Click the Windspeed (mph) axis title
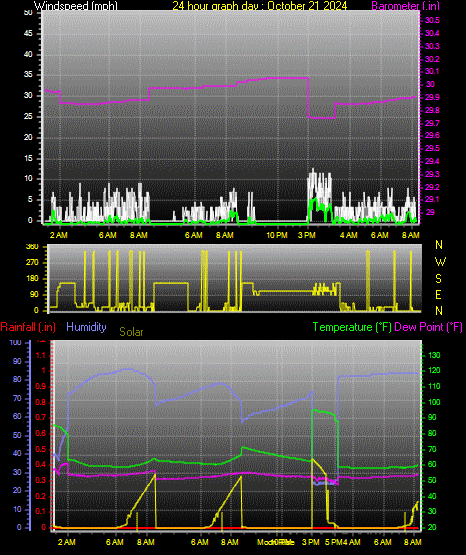Screen dimensions: 466x555 coord(75,6)
